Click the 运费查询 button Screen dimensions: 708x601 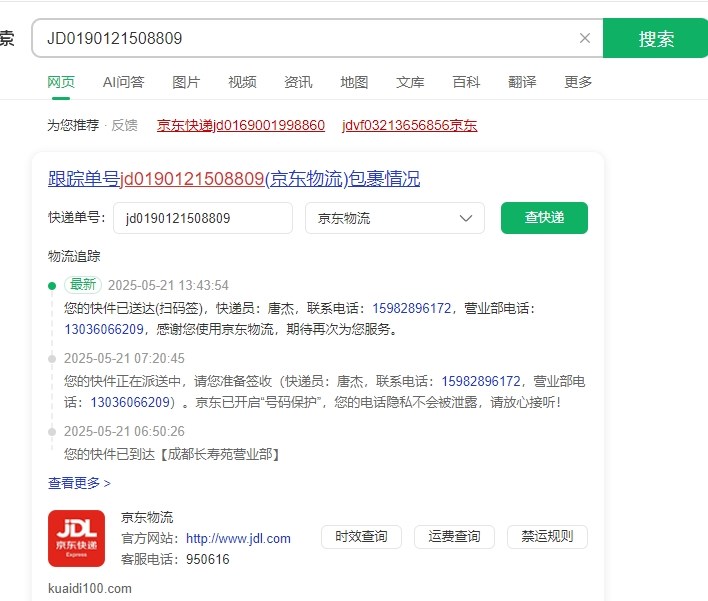[454, 536]
